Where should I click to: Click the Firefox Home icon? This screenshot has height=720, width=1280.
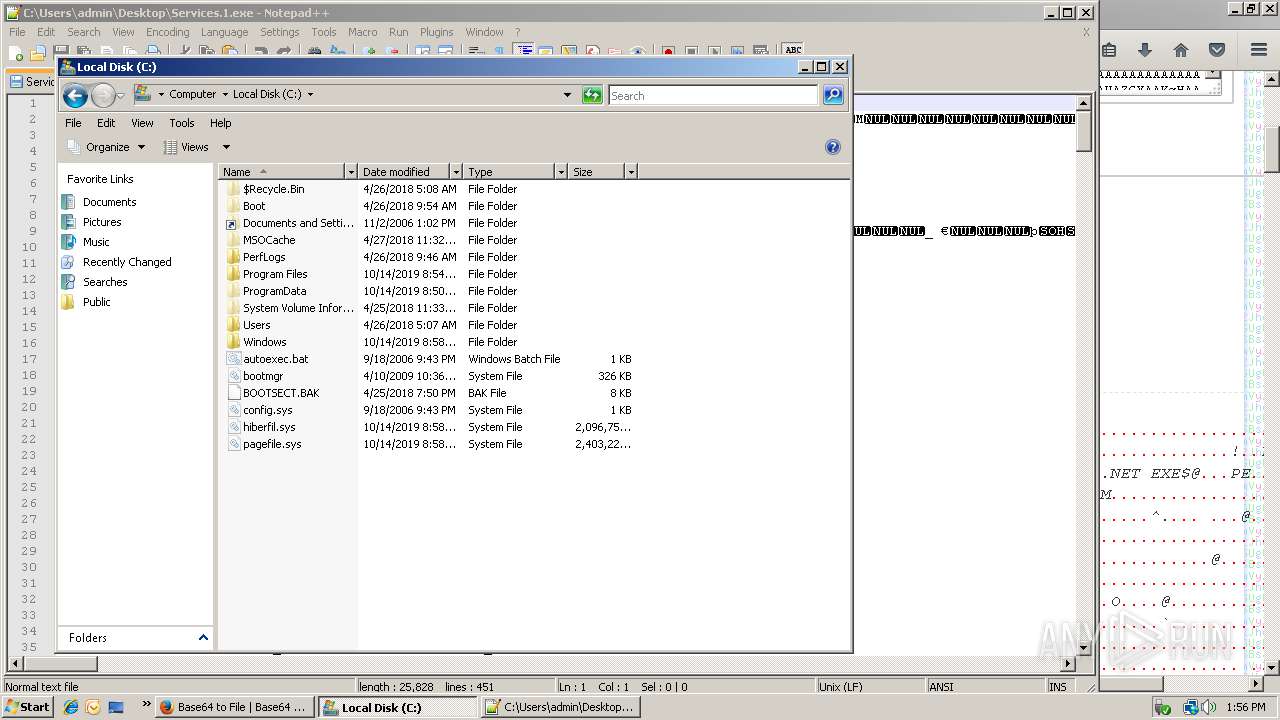point(1181,50)
